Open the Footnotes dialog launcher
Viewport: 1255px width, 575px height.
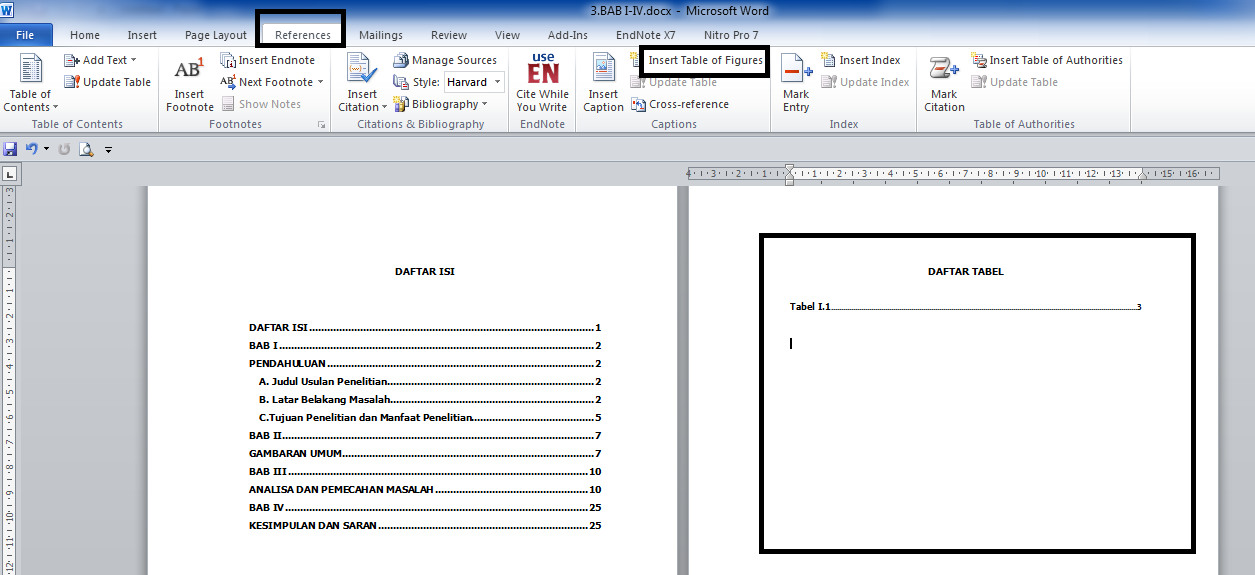click(321, 125)
